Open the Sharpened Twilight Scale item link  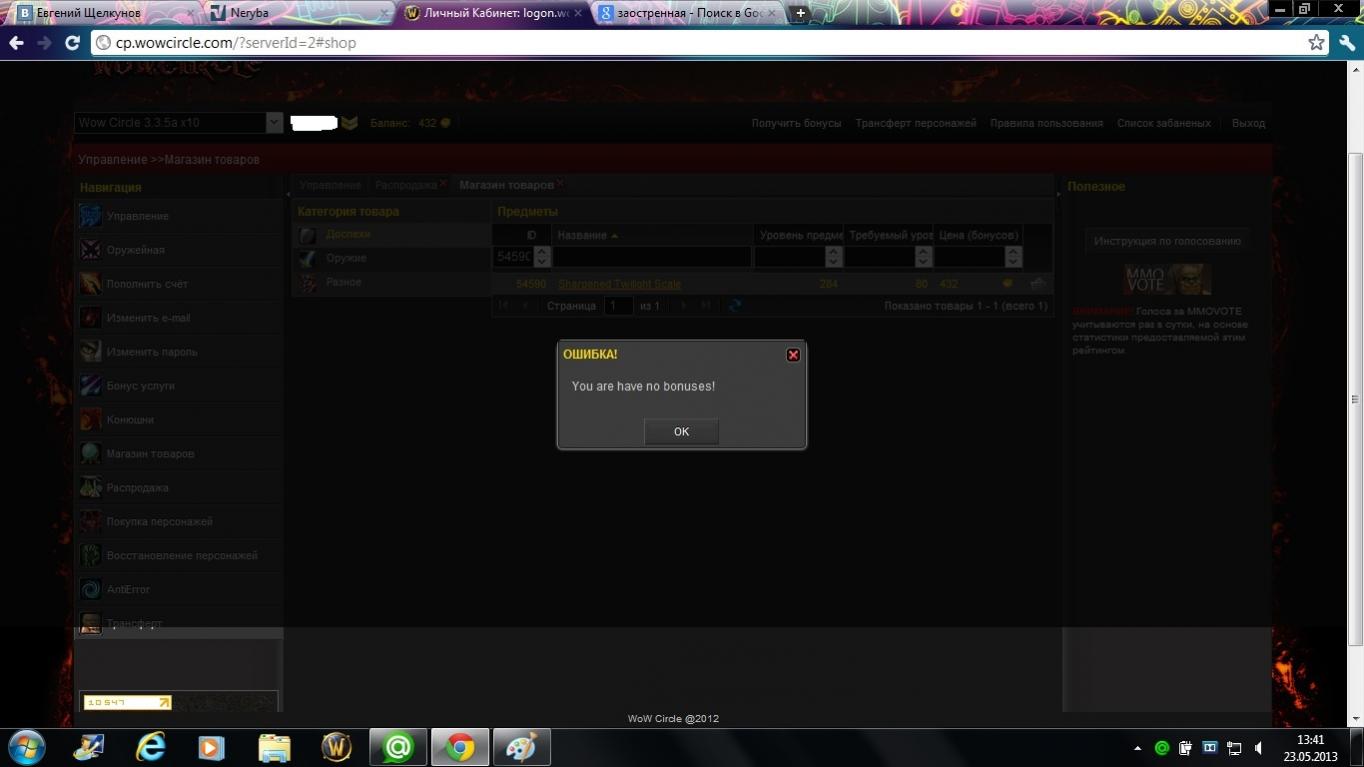pyautogui.click(x=619, y=284)
